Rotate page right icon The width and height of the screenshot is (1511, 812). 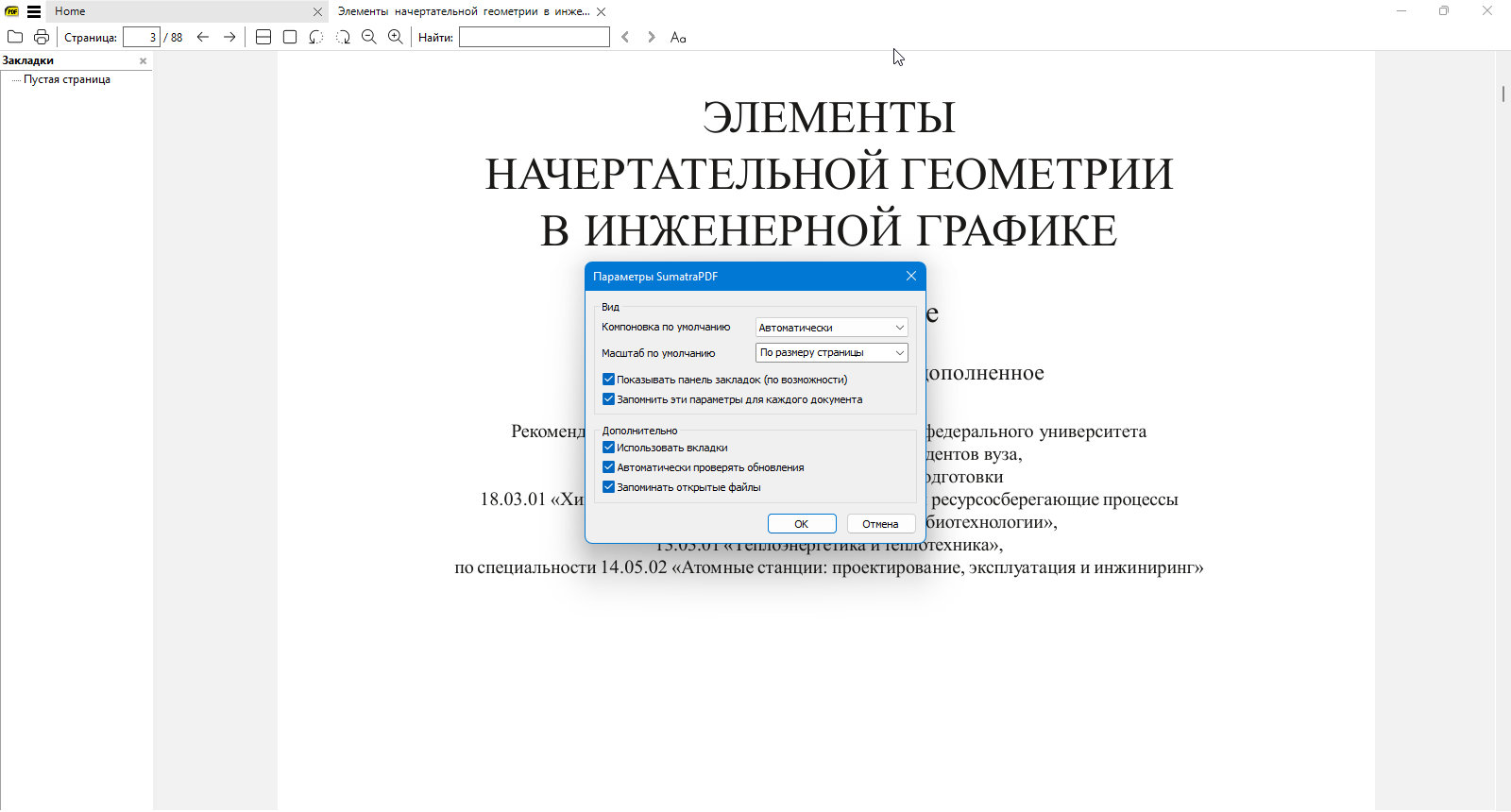coord(343,37)
